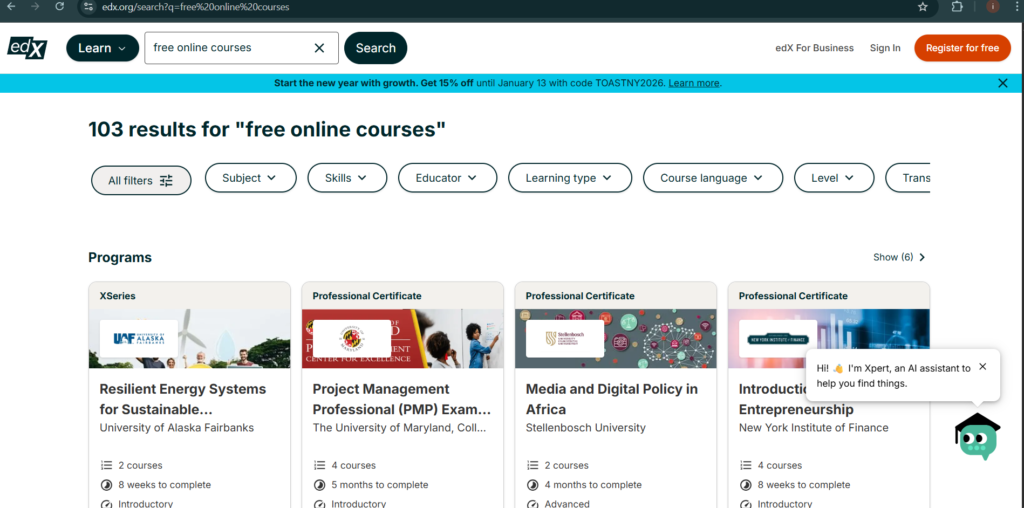Click the browser address bar URL
Screen dimensions: 1024x508
pos(195,7)
